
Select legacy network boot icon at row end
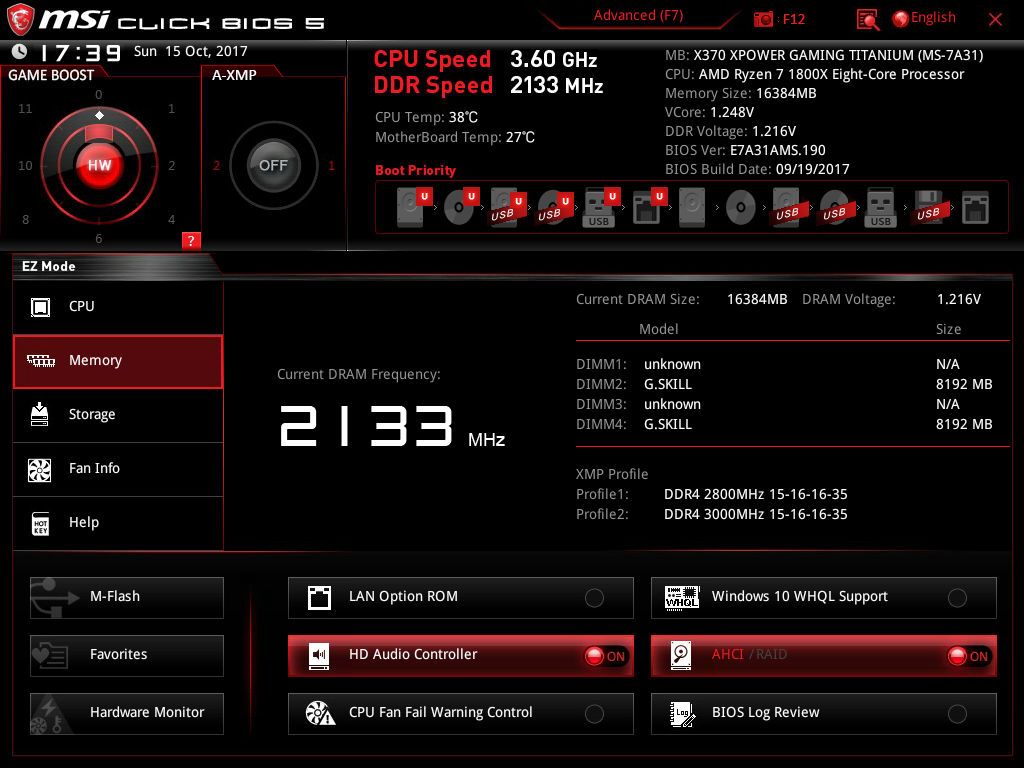click(x=975, y=207)
